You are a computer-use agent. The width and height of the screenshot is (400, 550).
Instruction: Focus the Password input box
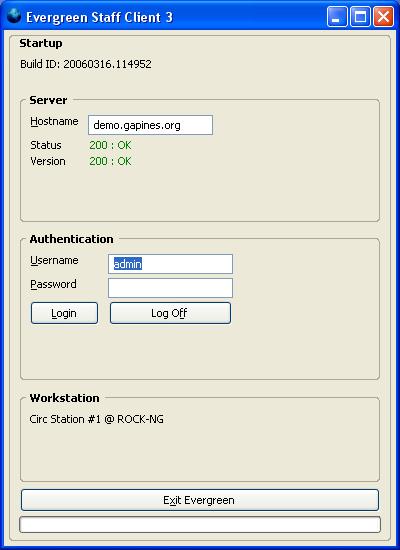(x=170, y=288)
